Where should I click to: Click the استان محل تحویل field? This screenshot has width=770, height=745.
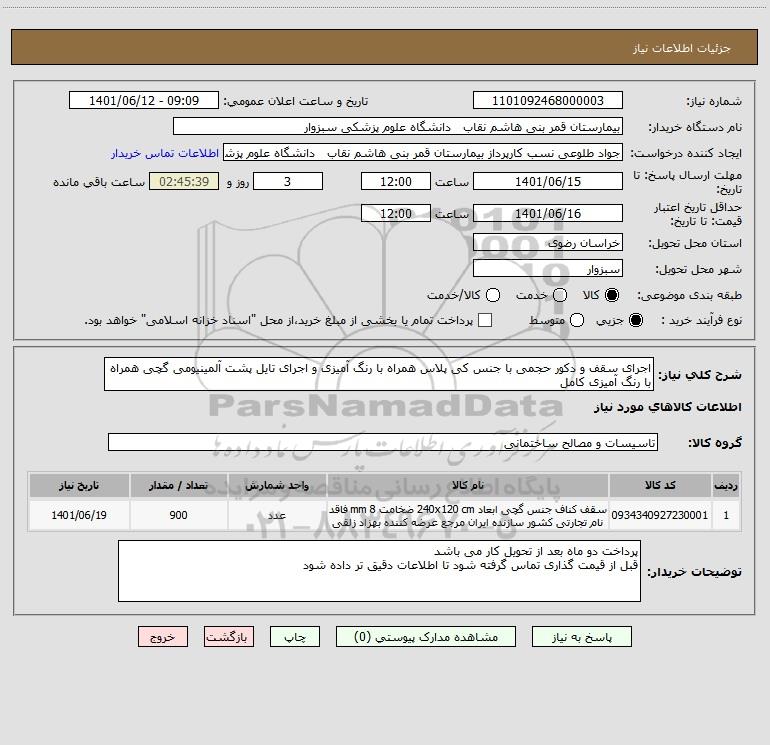[548, 243]
